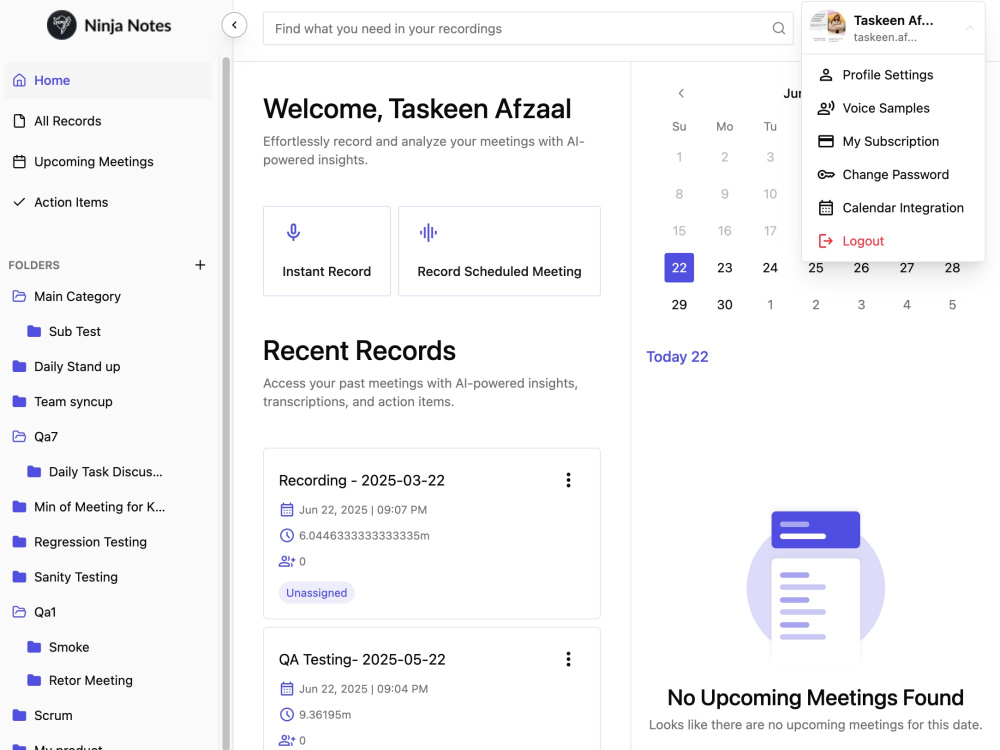Open the Recording - 2025-03-22 record title
The image size is (1000, 750).
(x=362, y=480)
